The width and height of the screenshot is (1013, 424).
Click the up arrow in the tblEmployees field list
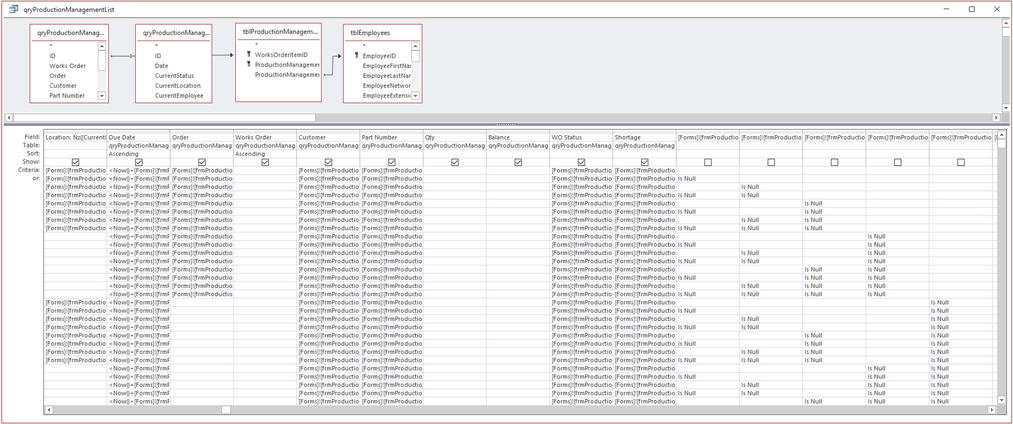(415, 46)
